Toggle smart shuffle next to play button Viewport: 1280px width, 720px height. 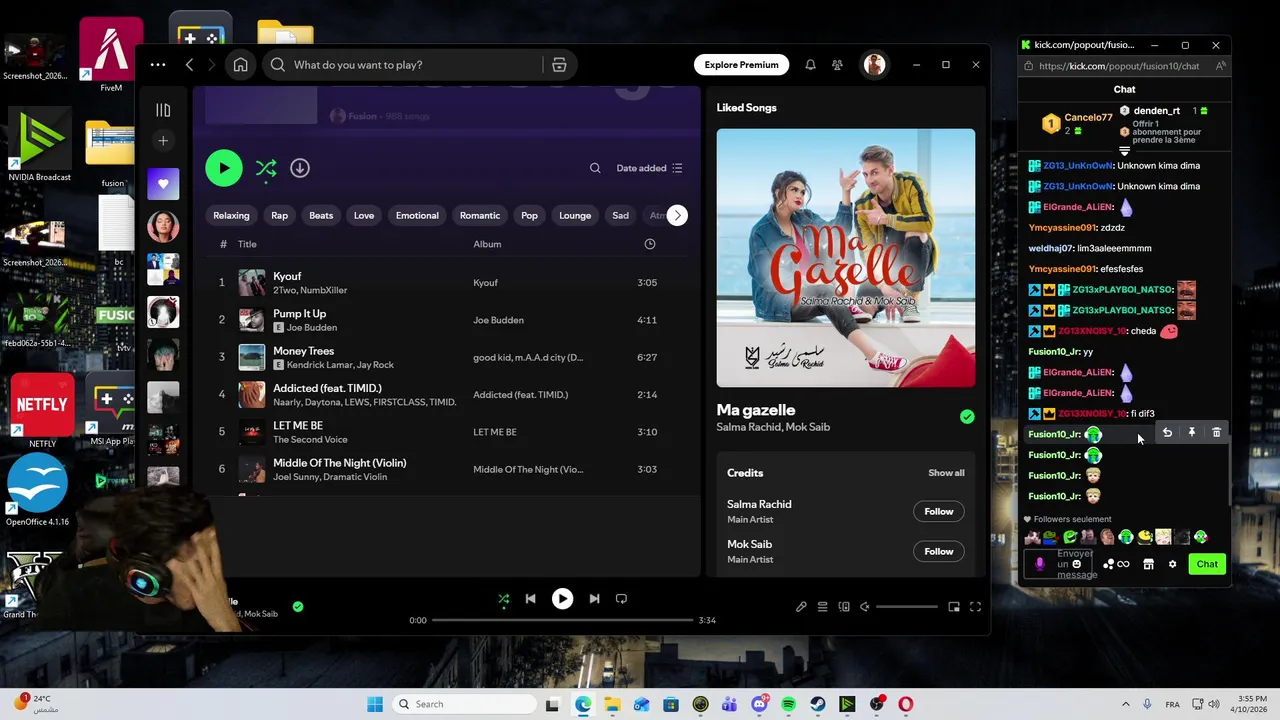(266, 168)
